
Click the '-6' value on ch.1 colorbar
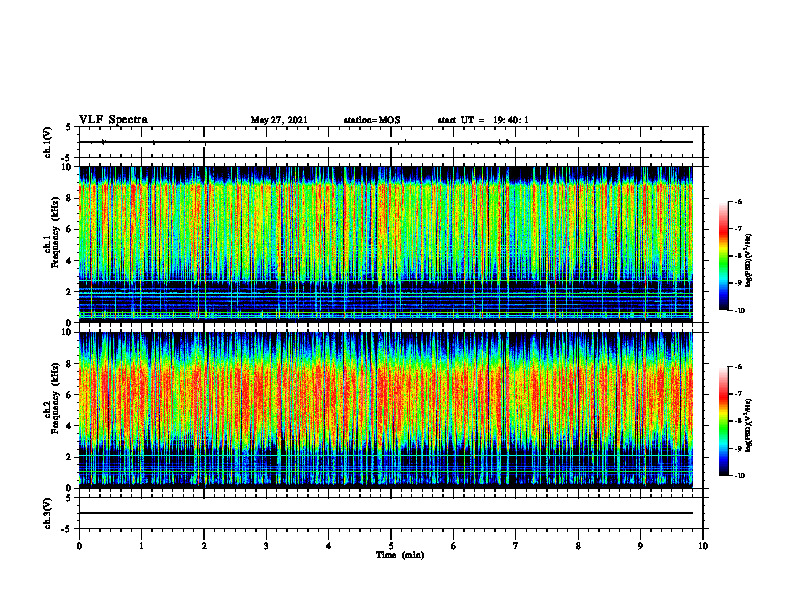[x=739, y=201]
